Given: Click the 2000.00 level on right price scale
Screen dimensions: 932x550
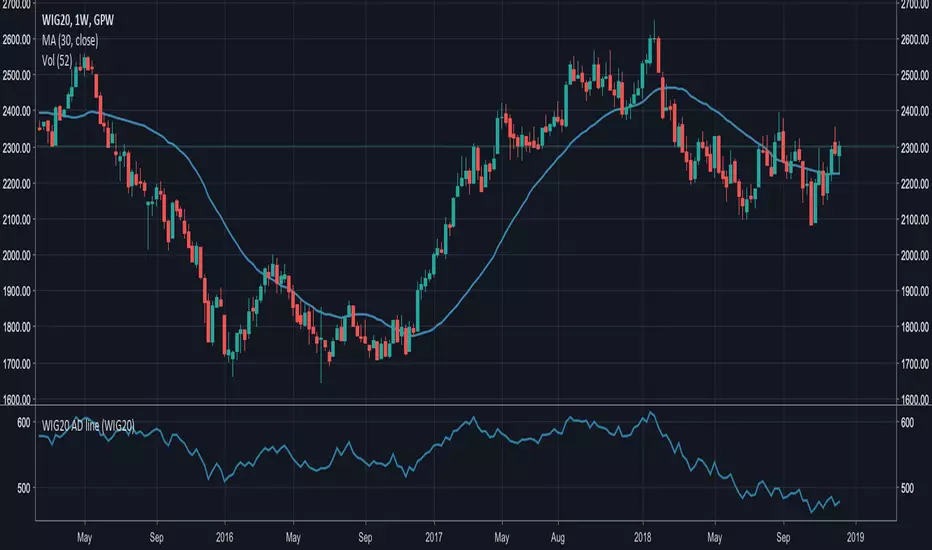Looking at the screenshot, I should 914,256.
